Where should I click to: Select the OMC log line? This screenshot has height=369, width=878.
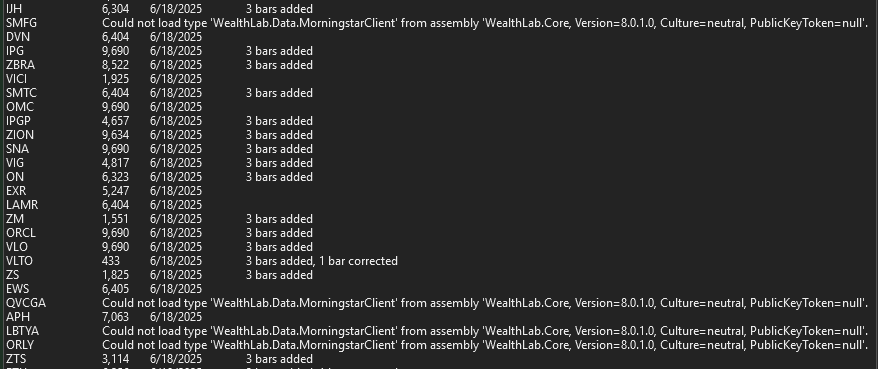[439, 107]
